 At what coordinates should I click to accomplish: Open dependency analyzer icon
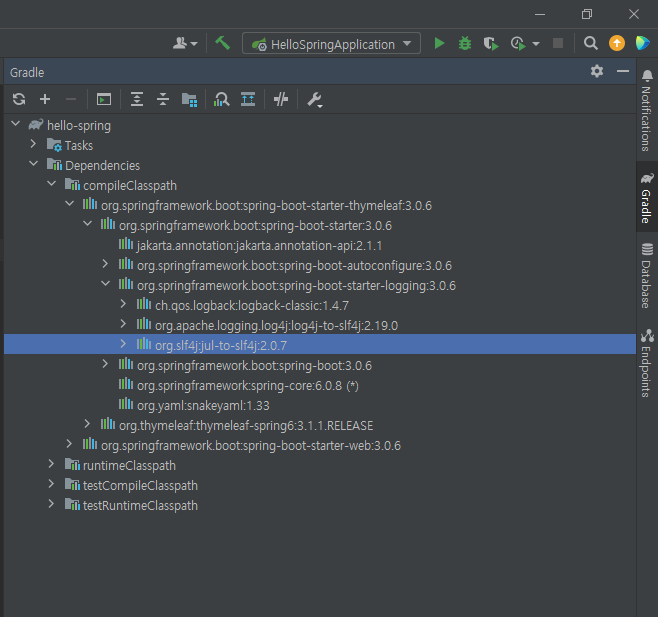tap(222, 99)
